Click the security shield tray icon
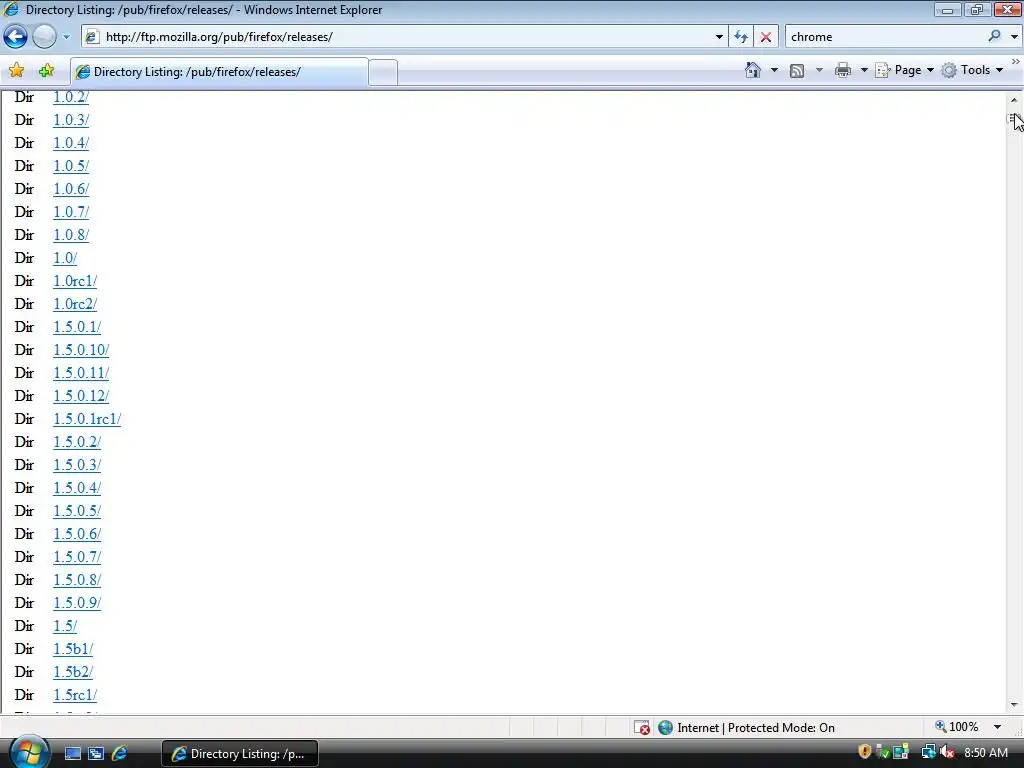This screenshot has height=768, width=1024. click(x=865, y=752)
